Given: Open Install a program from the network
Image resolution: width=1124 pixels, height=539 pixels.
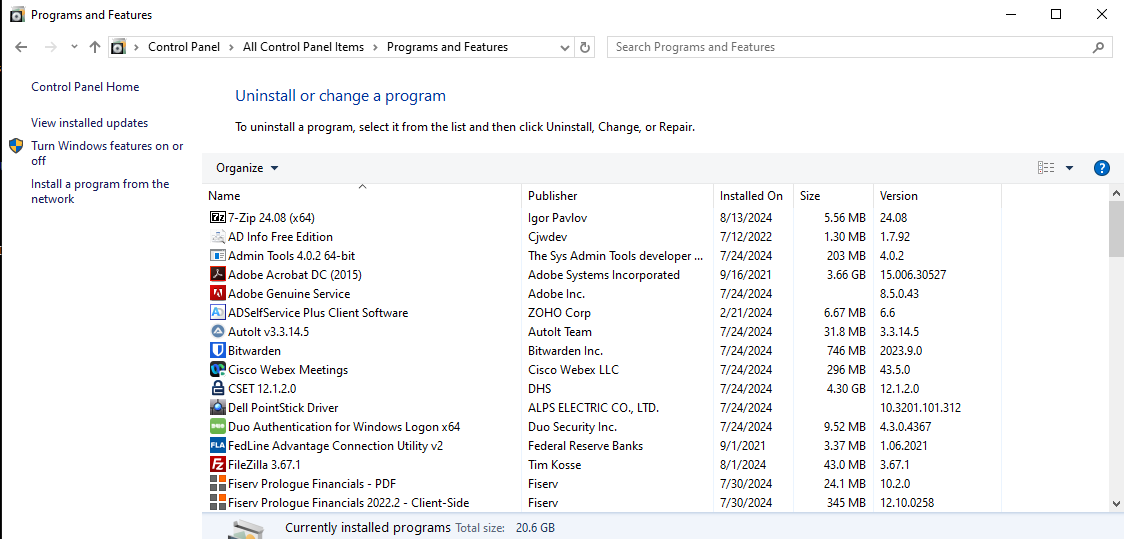Looking at the screenshot, I should [100, 191].
